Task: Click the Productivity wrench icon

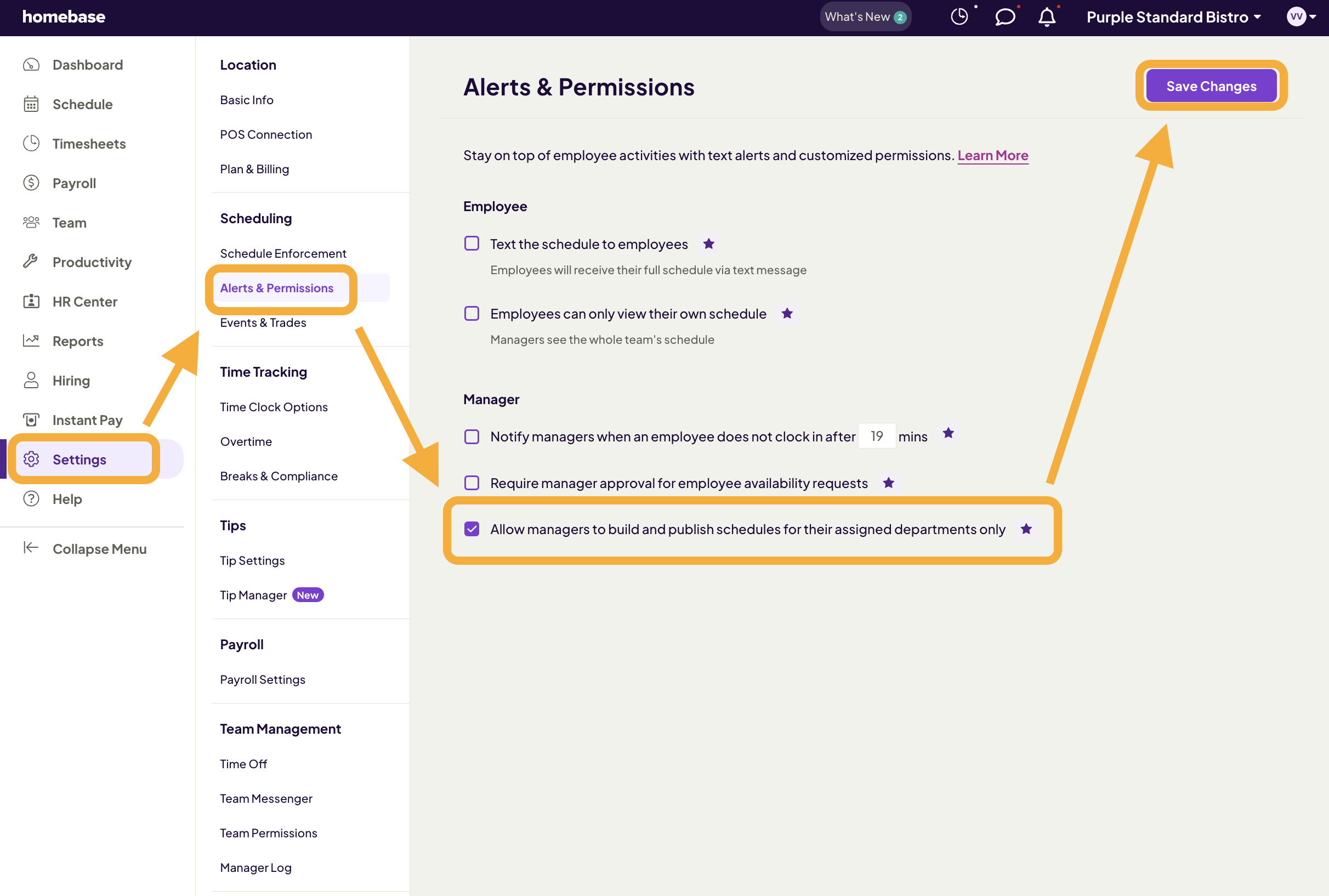Action: tap(31, 262)
